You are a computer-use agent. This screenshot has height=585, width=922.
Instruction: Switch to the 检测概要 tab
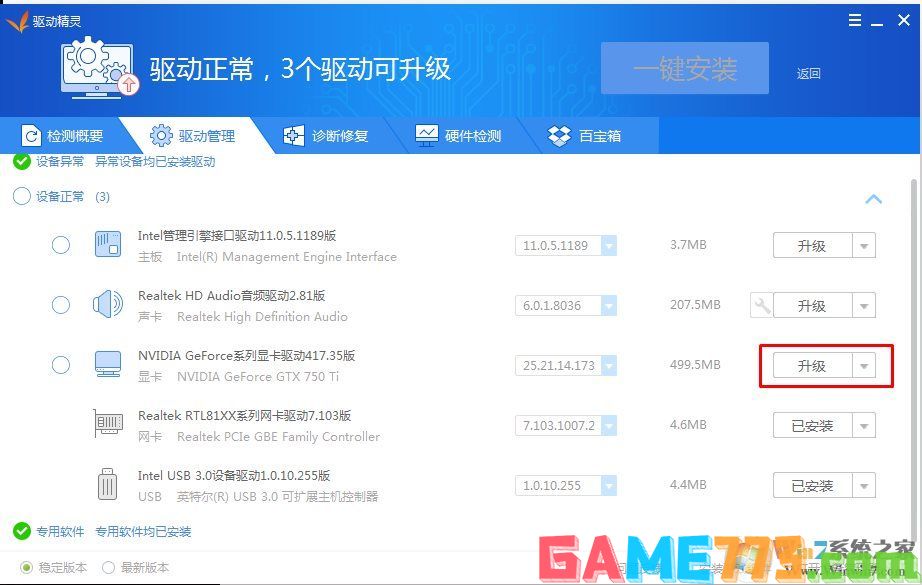tap(63, 136)
